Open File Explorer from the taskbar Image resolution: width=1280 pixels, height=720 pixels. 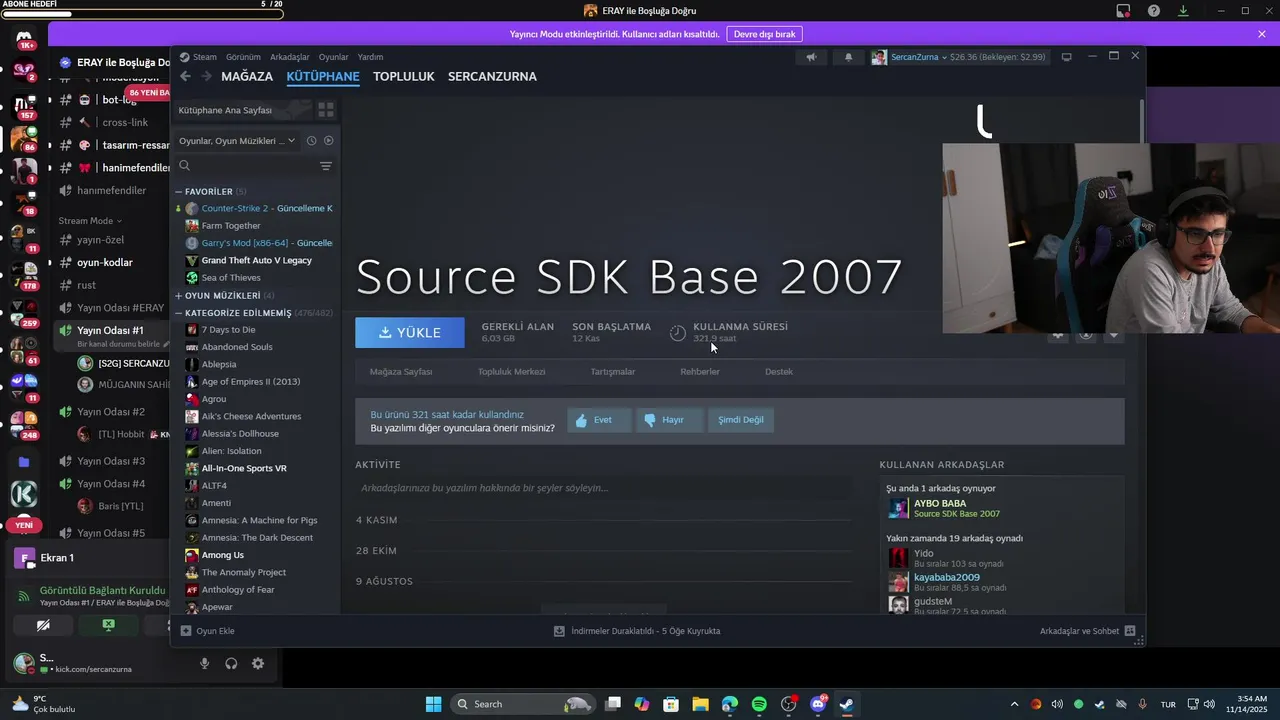tap(701, 704)
